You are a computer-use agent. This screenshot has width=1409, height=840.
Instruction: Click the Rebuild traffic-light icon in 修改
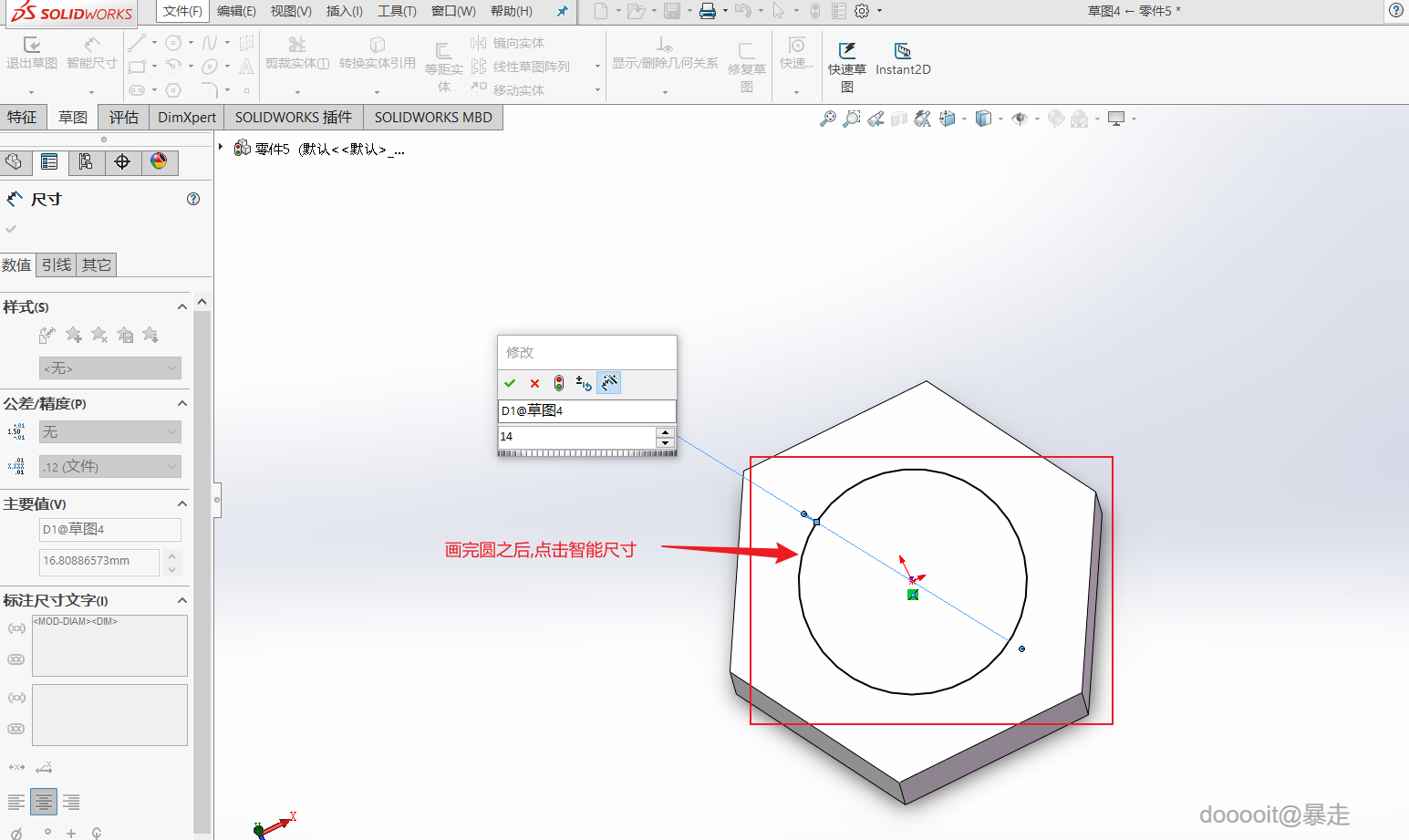pyautogui.click(x=559, y=383)
